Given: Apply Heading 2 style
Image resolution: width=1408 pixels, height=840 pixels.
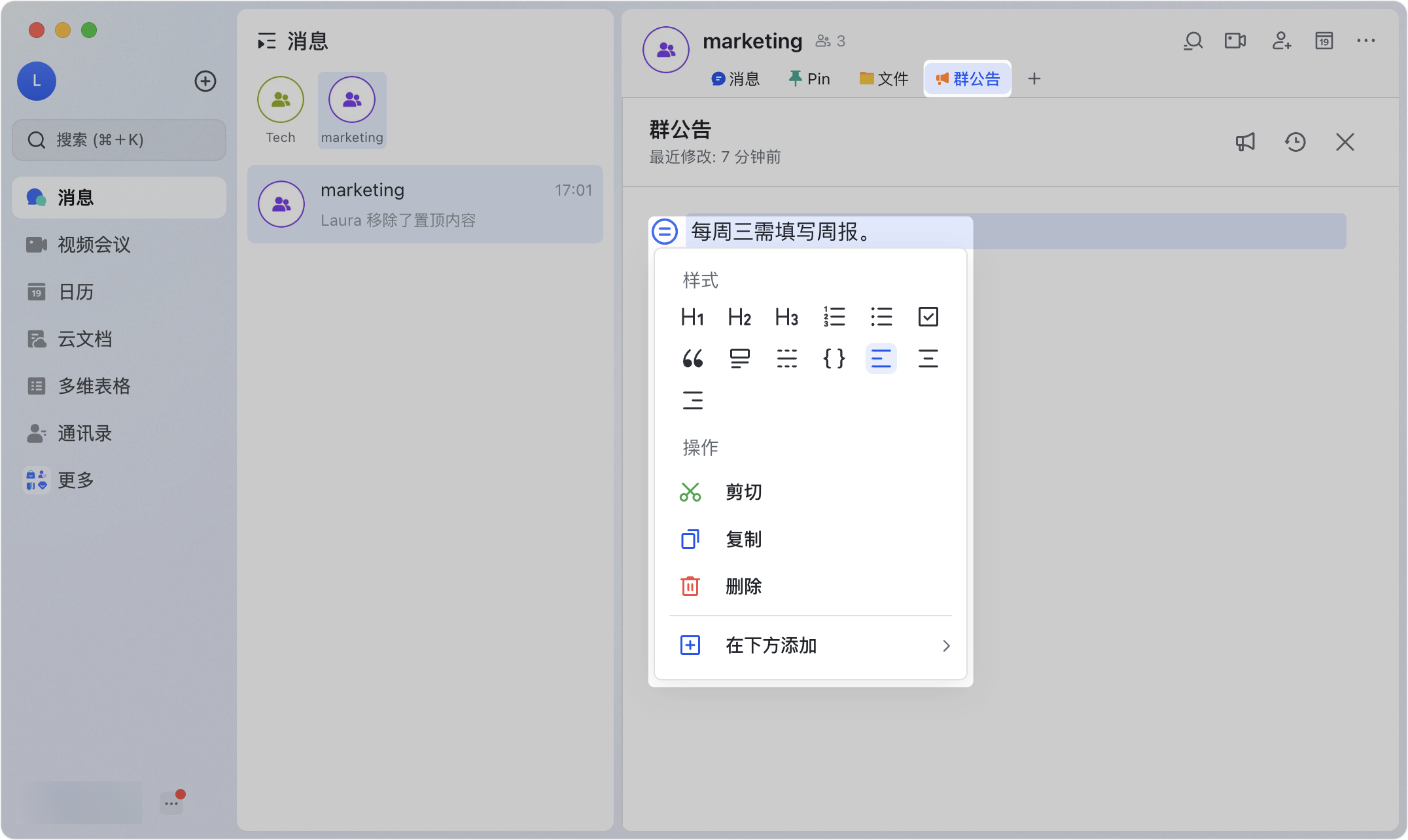Looking at the screenshot, I should pos(739,317).
